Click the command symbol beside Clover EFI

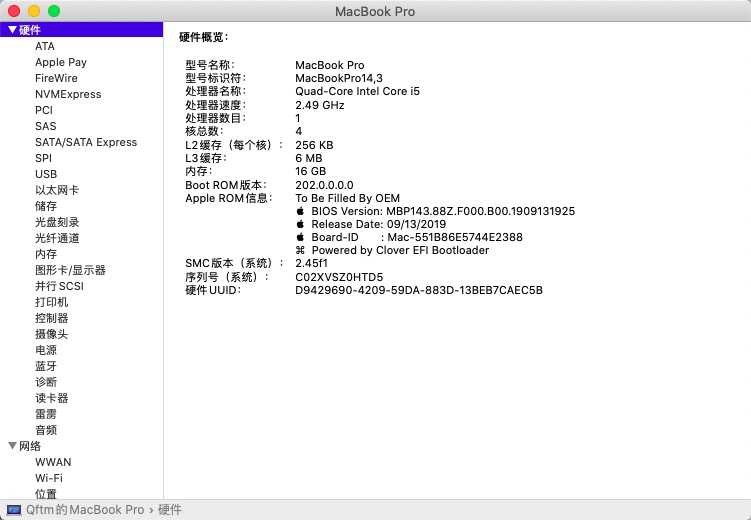[300, 250]
